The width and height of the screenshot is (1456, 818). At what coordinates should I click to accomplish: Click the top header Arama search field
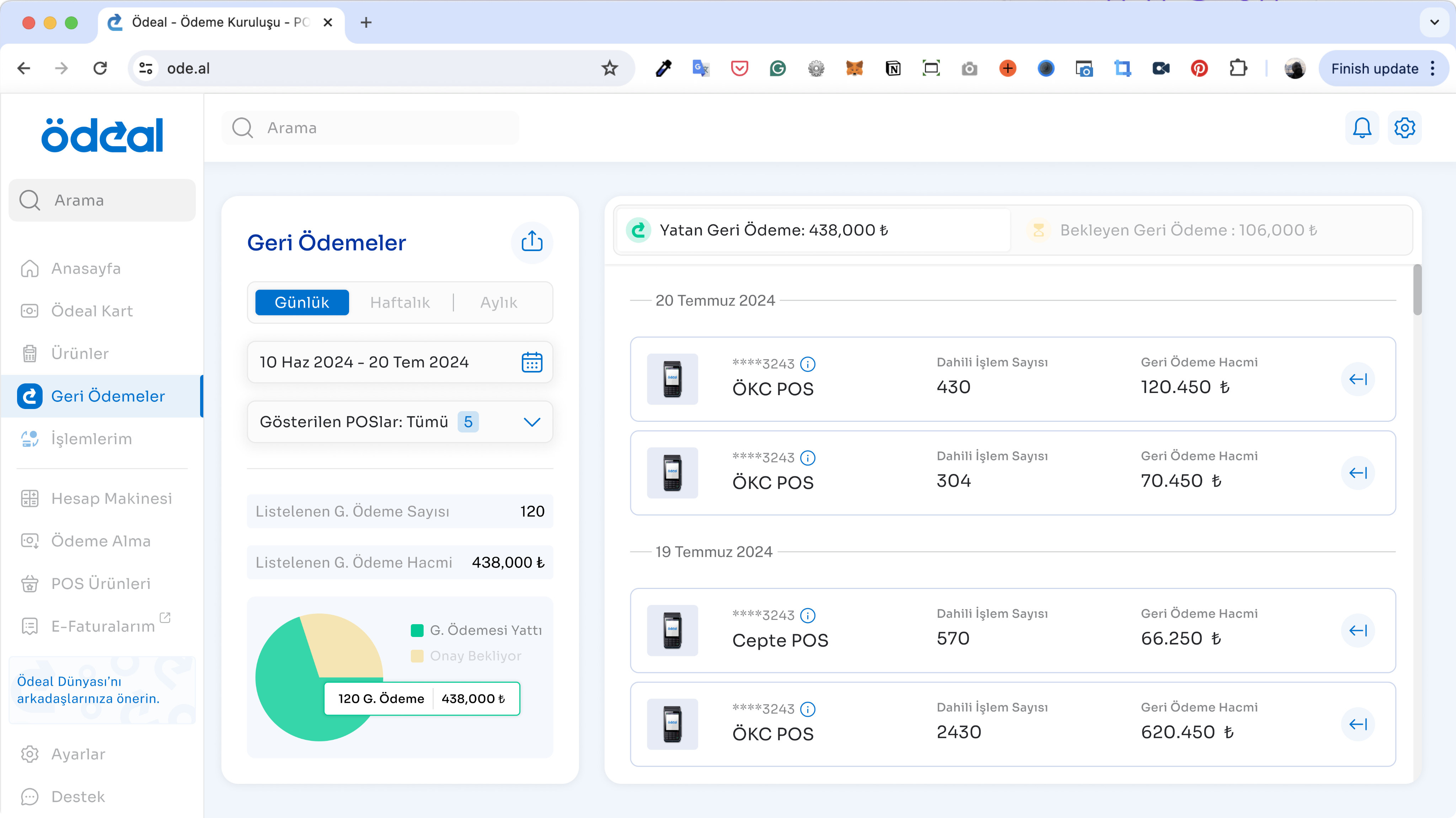(x=370, y=128)
